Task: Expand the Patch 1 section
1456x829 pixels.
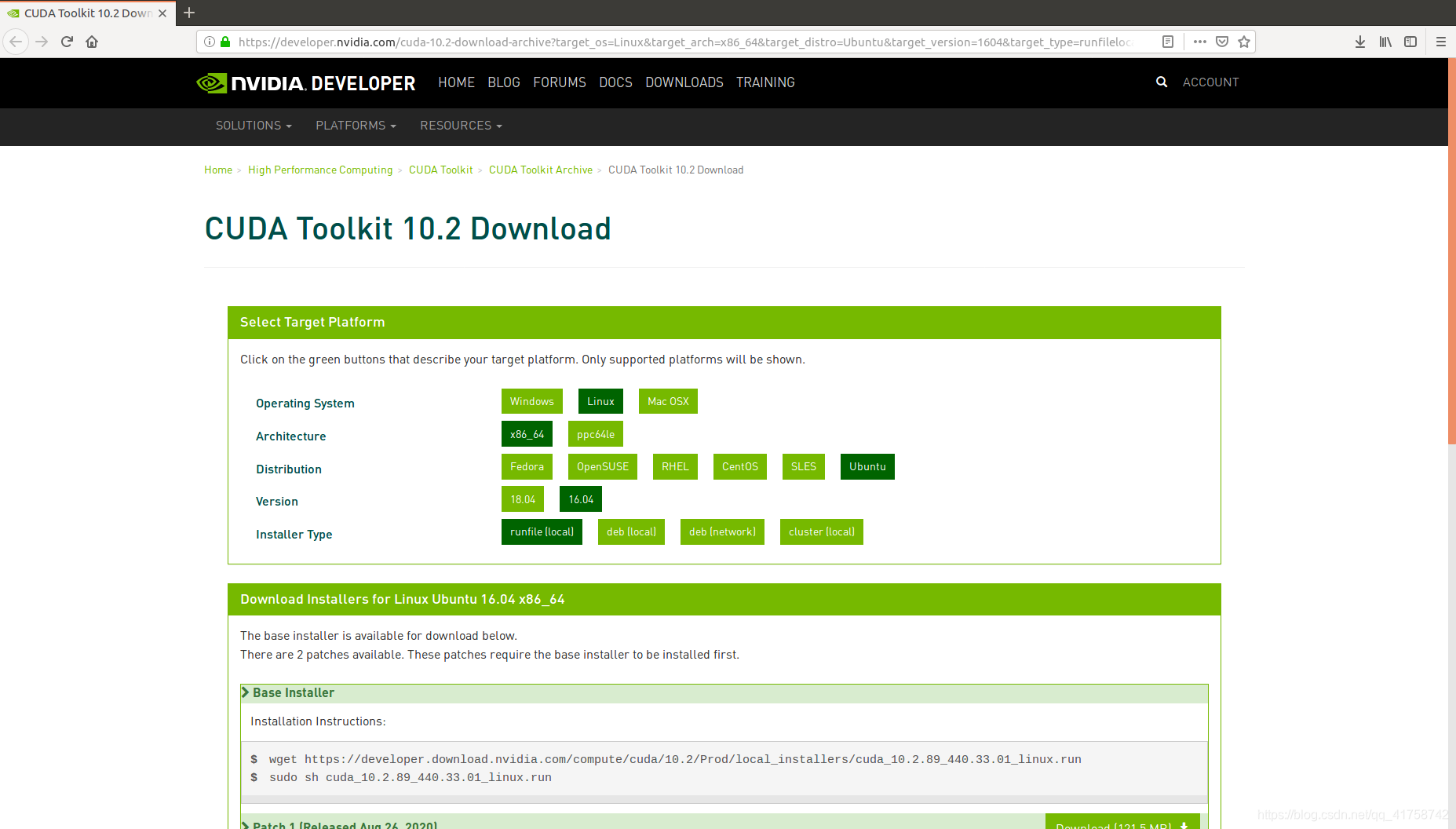Action: point(339,824)
